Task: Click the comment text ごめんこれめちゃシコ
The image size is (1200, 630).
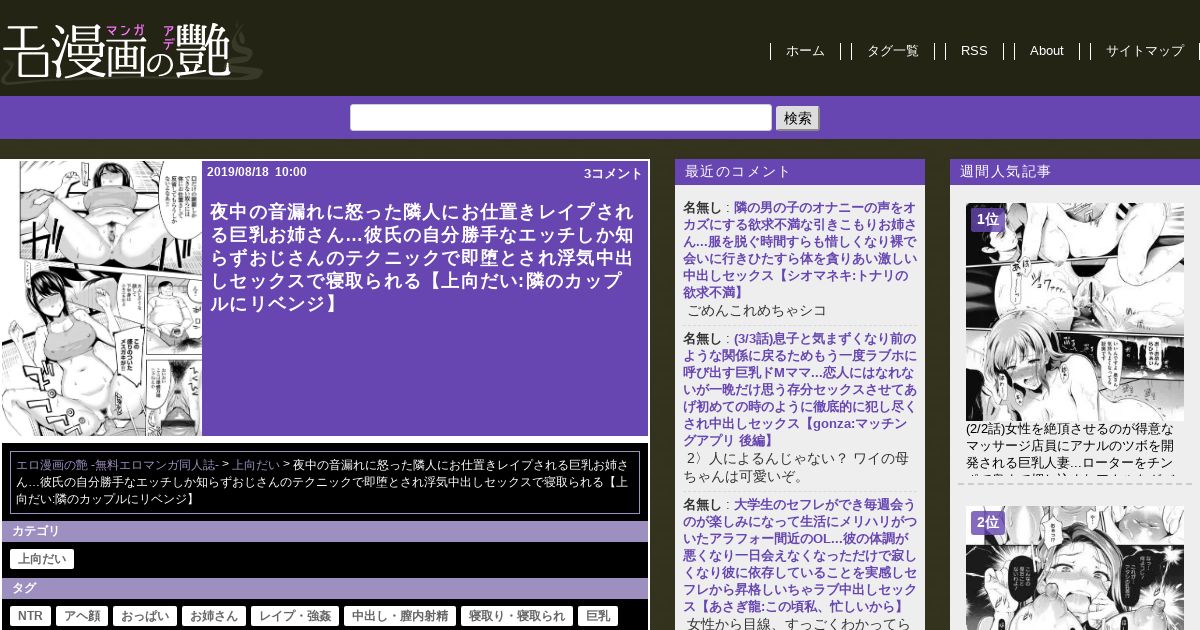Action: [x=757, y=310]
